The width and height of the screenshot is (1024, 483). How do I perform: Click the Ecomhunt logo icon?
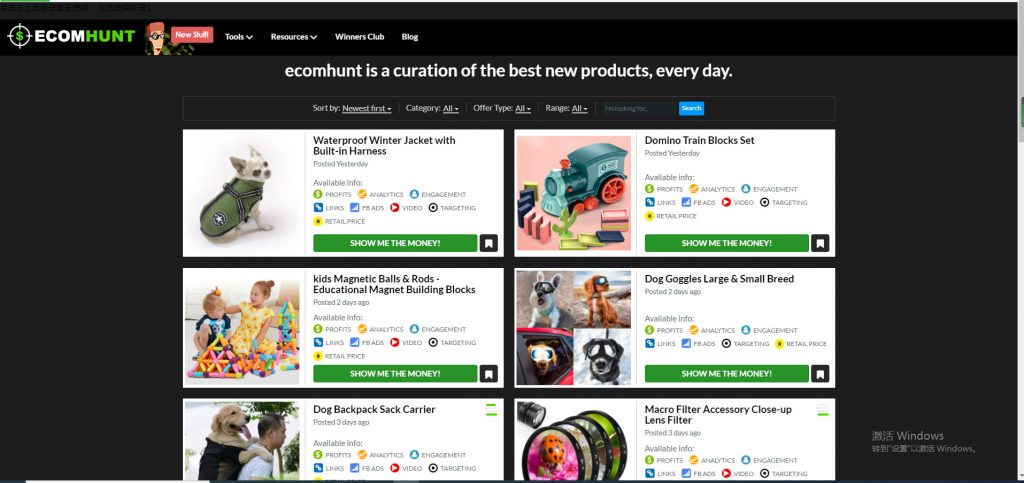[x=19, y=37]
